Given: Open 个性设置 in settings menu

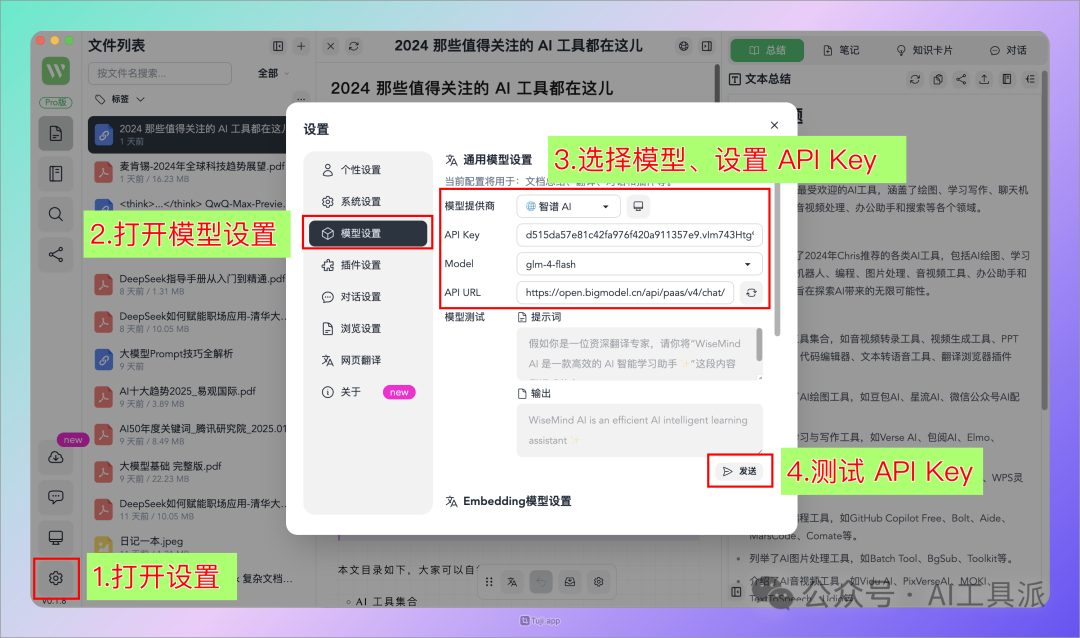Looking at the screenshot, I should [368, 169].
